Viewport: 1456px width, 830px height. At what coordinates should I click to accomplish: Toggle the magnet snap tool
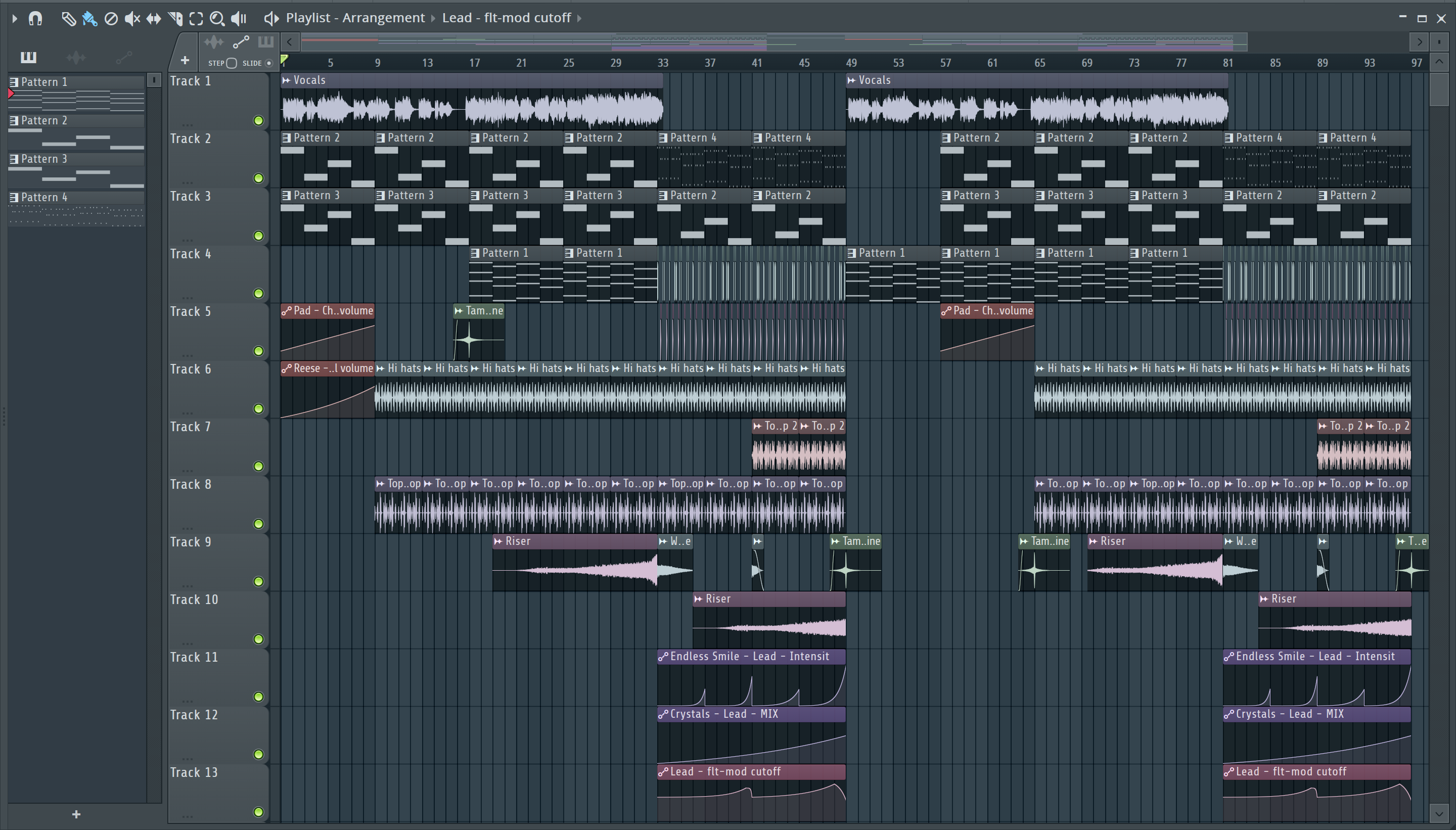pyautogui.click(x=35, y=18)
